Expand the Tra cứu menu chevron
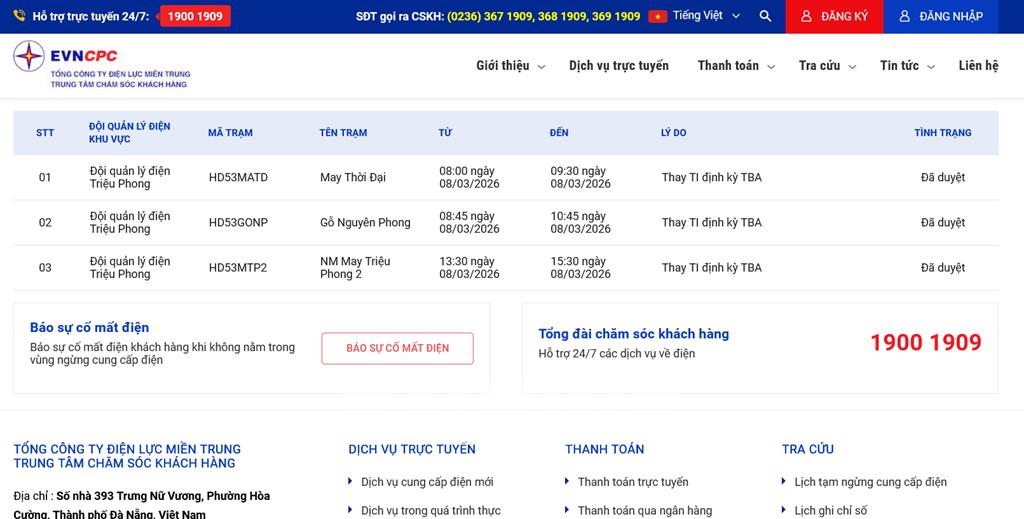The width and height of the screenshot is (1024, 519). tap(853, 67)
